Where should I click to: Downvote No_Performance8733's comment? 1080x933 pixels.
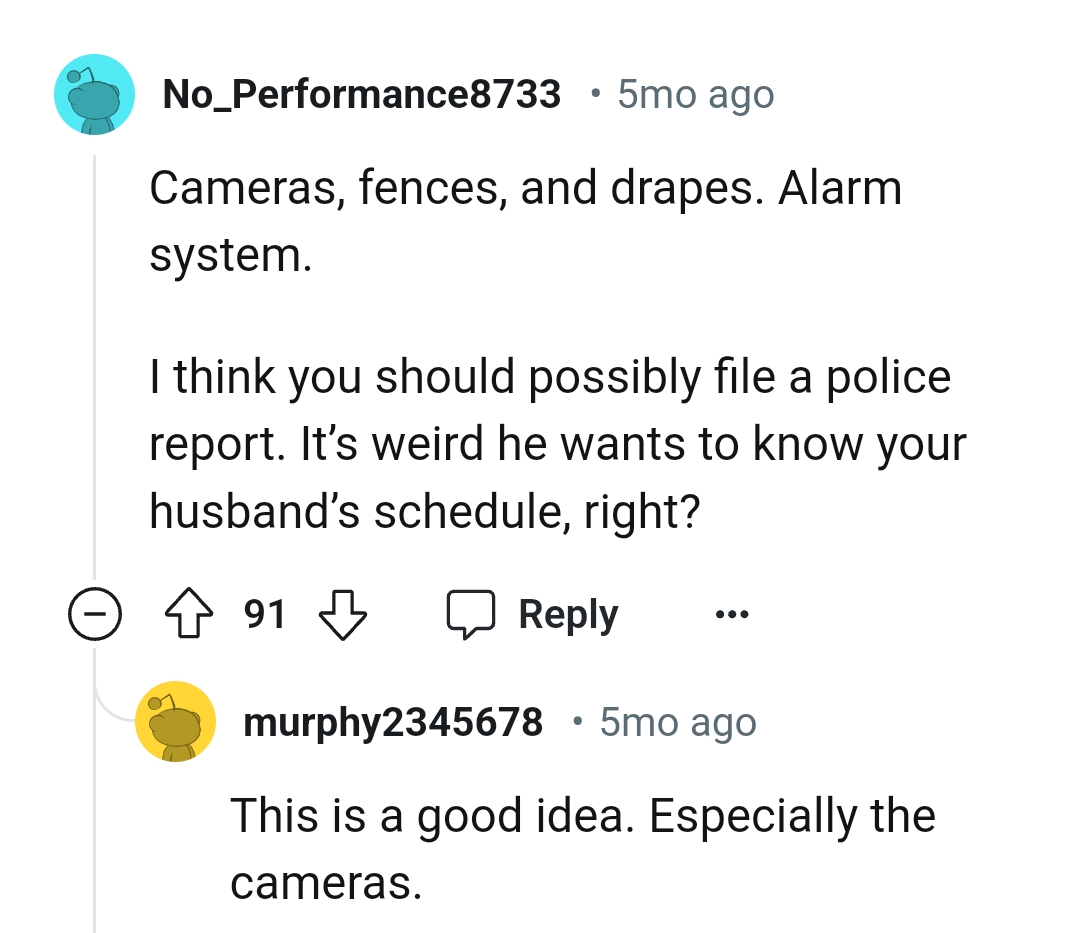pos(342,613)
